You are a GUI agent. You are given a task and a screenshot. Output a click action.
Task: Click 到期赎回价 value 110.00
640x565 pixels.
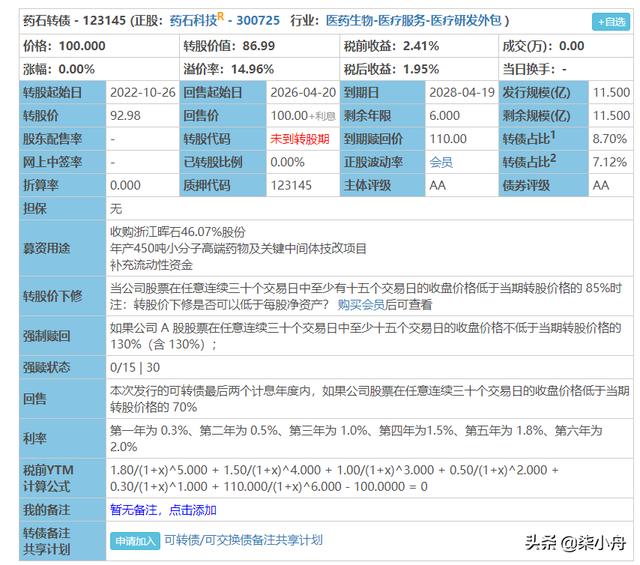click(448, 139)
